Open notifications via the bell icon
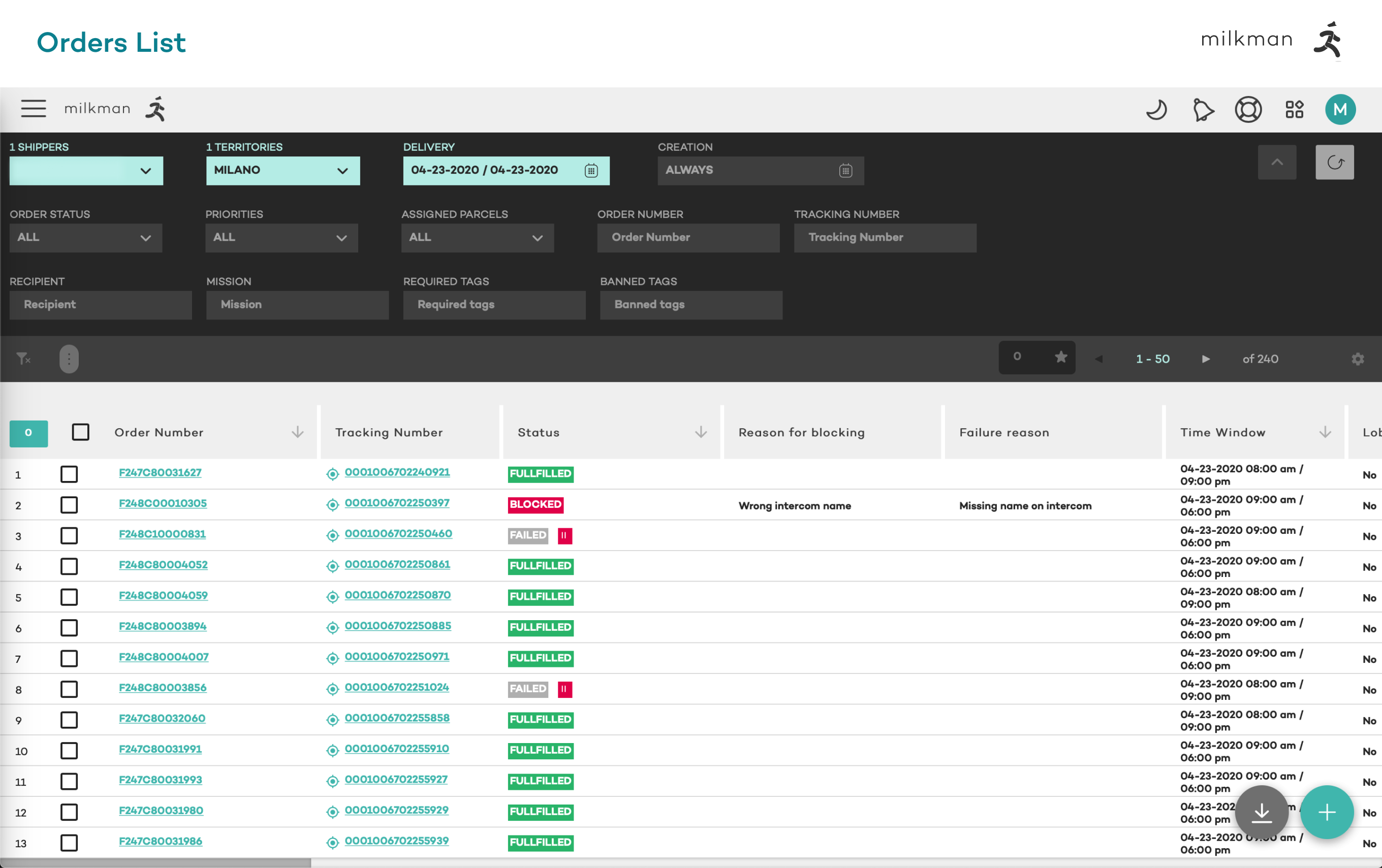Viewport: 1382px width, 868px height. point(1204,109)
